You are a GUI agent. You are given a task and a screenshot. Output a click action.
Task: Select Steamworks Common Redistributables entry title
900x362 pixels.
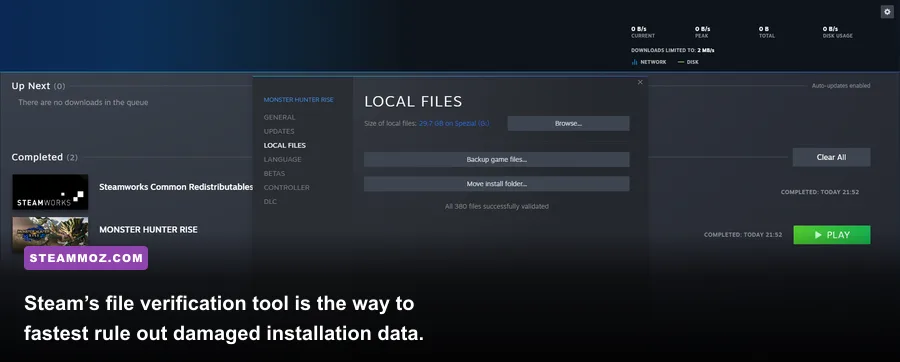pos(176,187)
